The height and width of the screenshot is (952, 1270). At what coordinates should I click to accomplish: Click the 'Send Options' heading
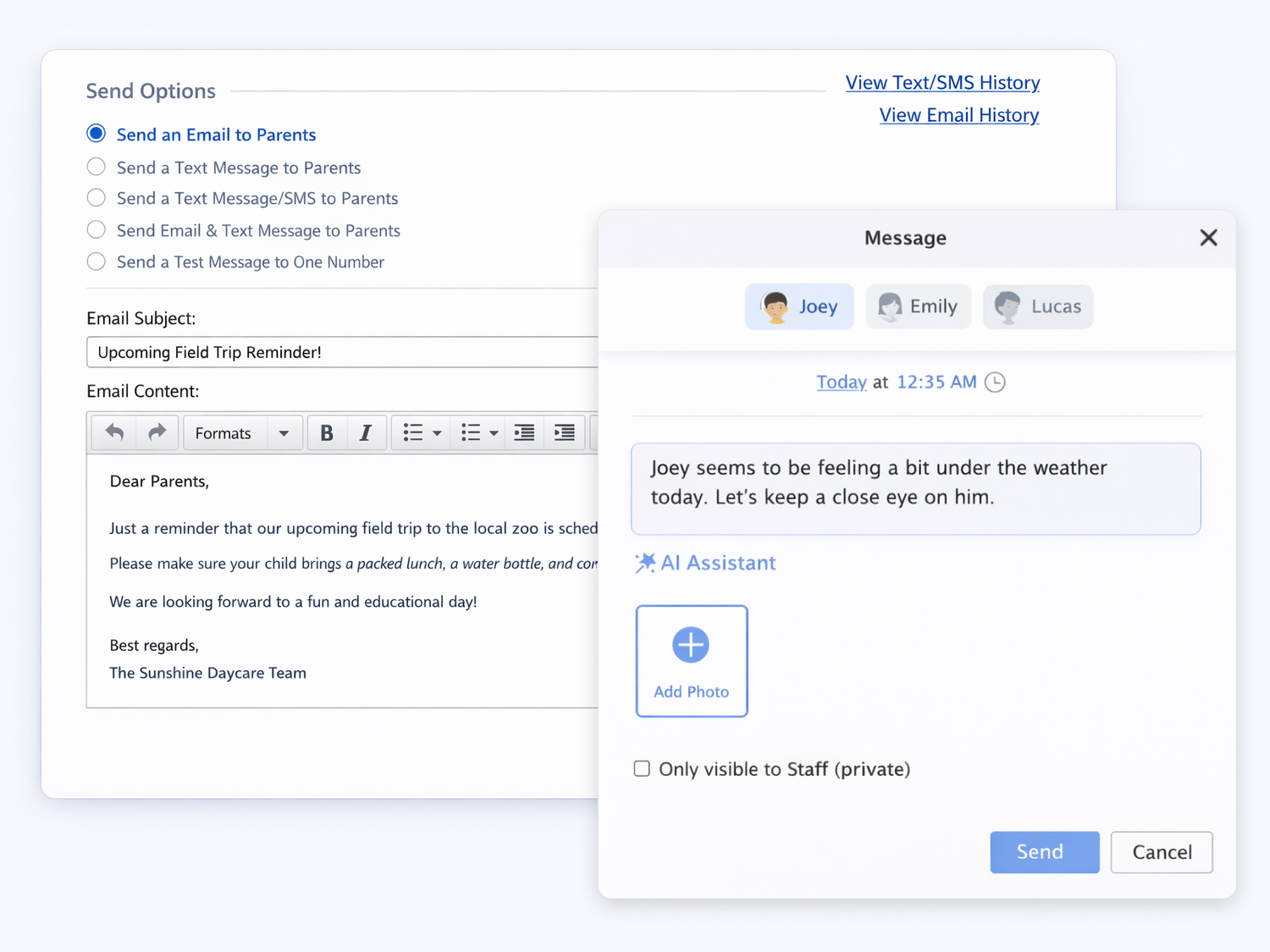151,91
